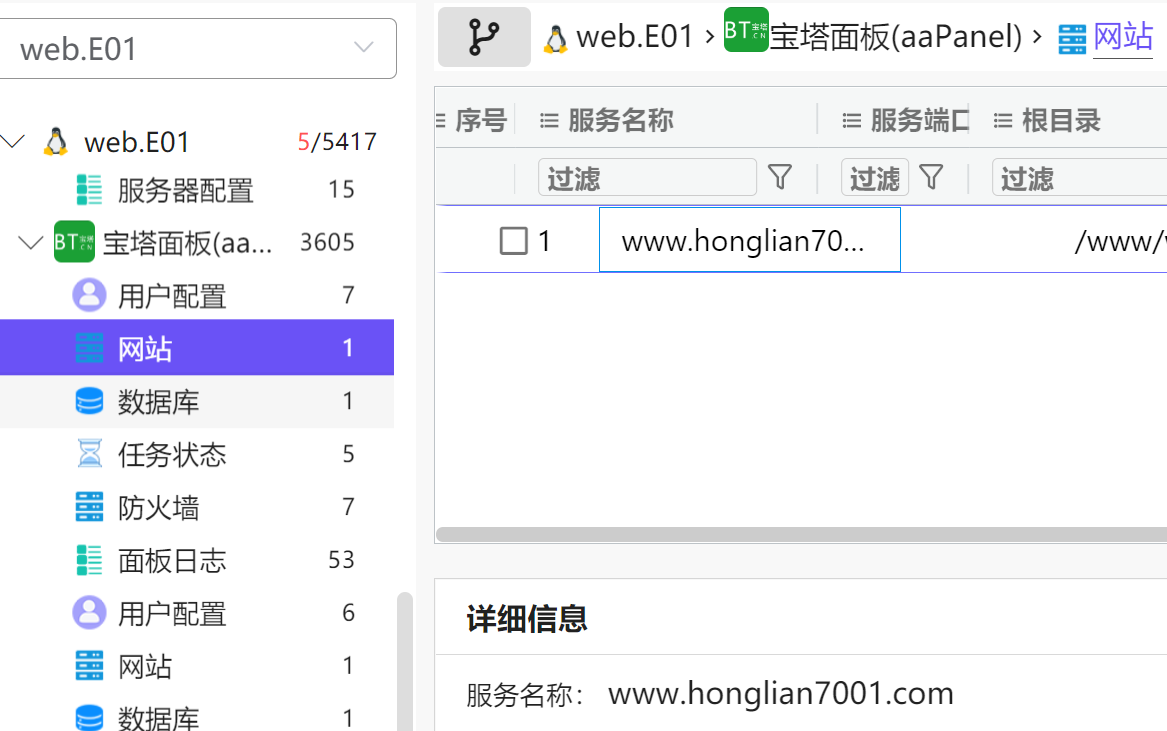
Task: Select the first user configuration item with 7 entries
Action: (x=171, y=296)
